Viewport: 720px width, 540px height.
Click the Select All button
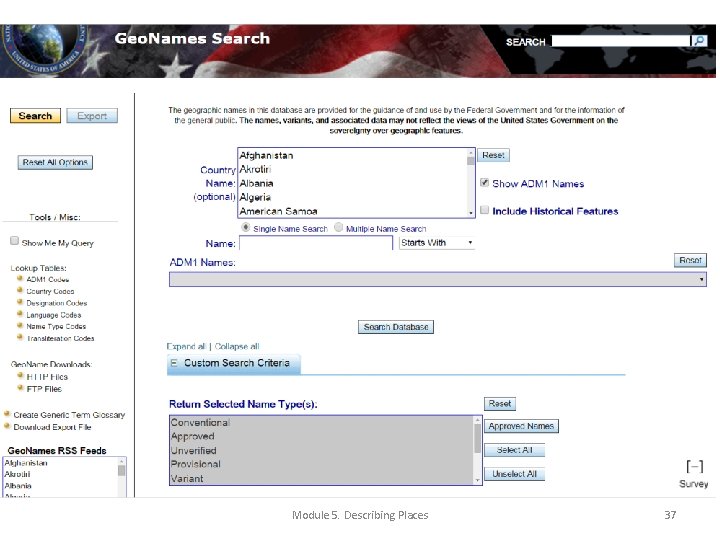pyautogui.click(x=514, y=450)
